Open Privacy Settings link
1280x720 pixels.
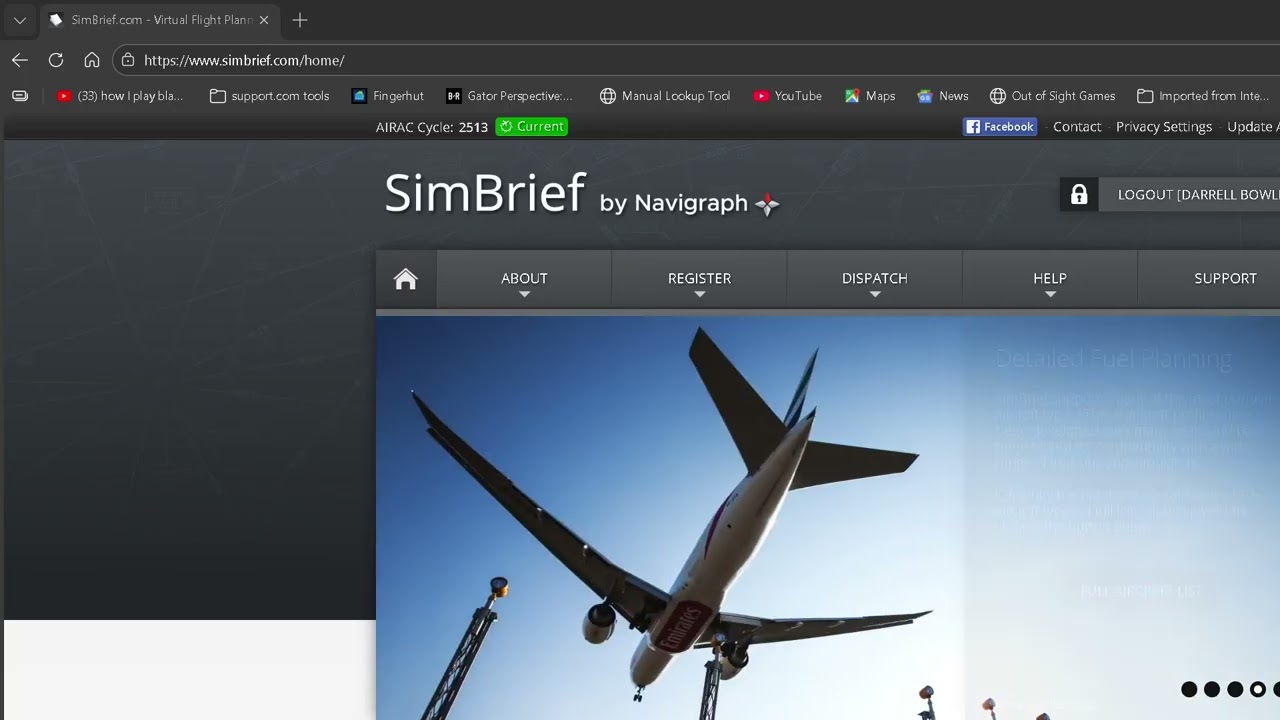point(1164,127)
